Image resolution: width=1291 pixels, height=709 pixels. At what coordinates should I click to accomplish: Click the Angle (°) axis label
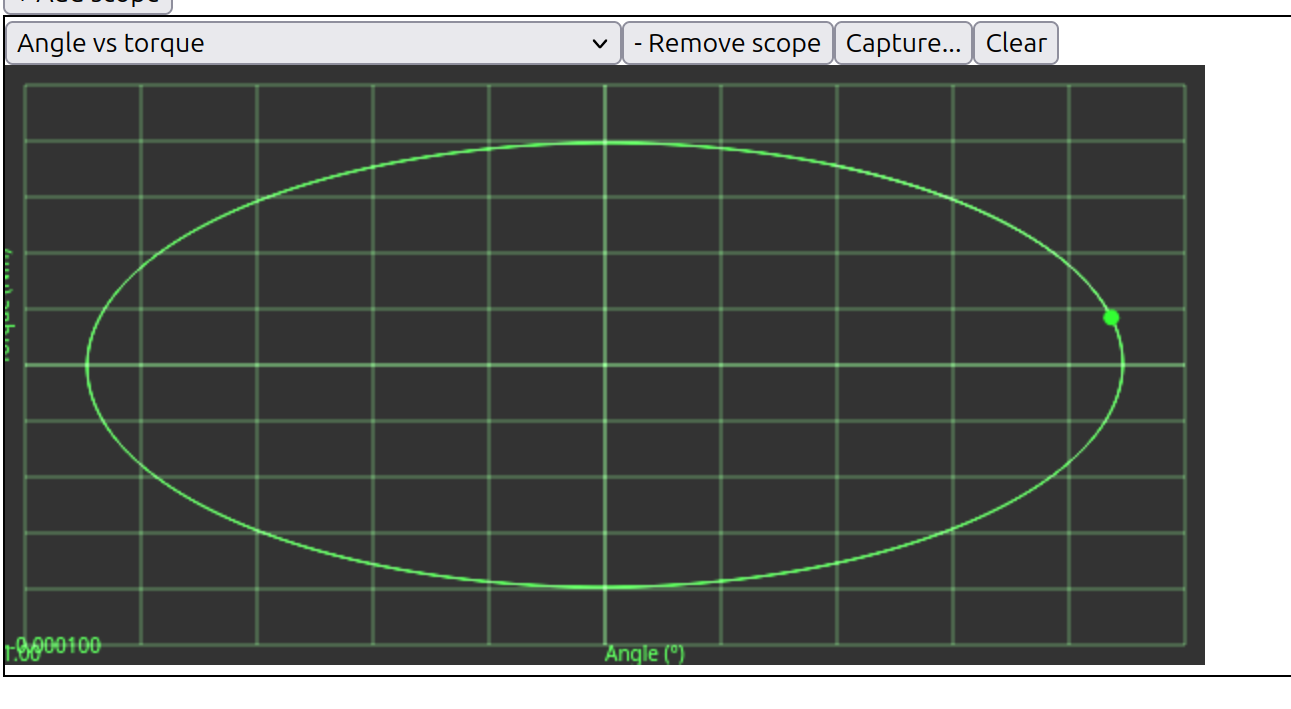pos(645,653)
